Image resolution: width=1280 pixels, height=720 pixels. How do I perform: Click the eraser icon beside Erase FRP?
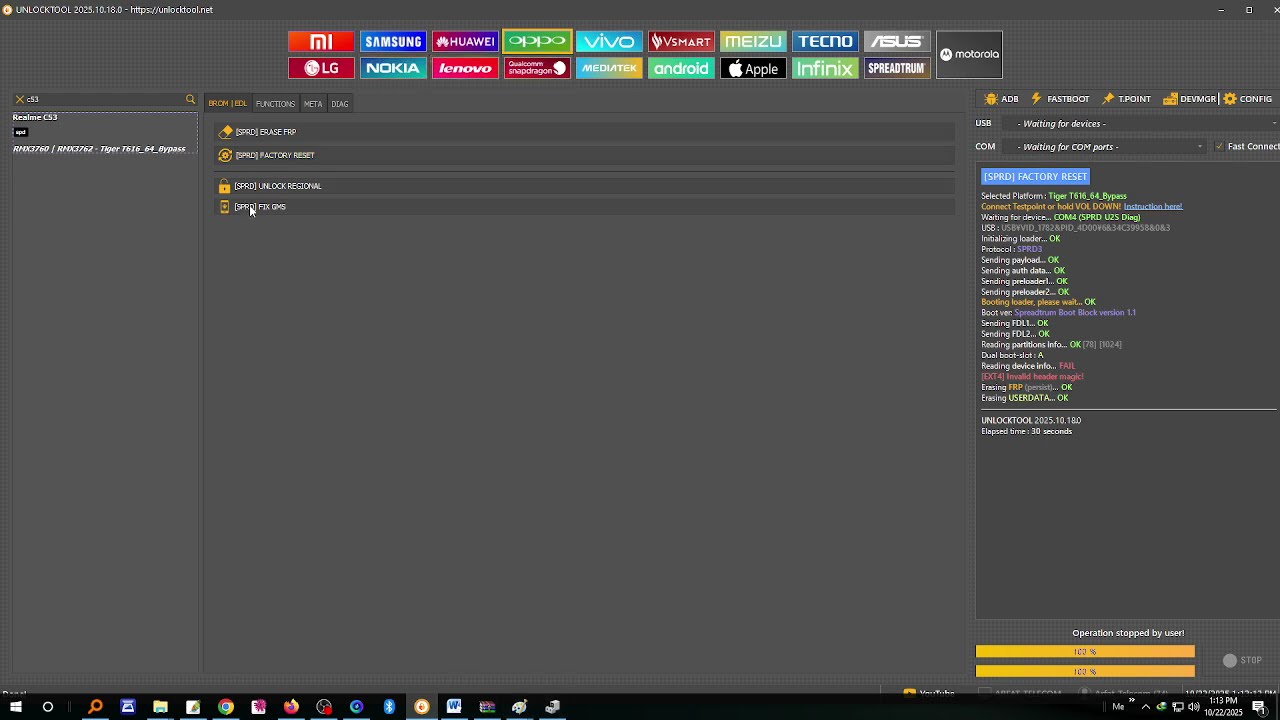(226, 132)
